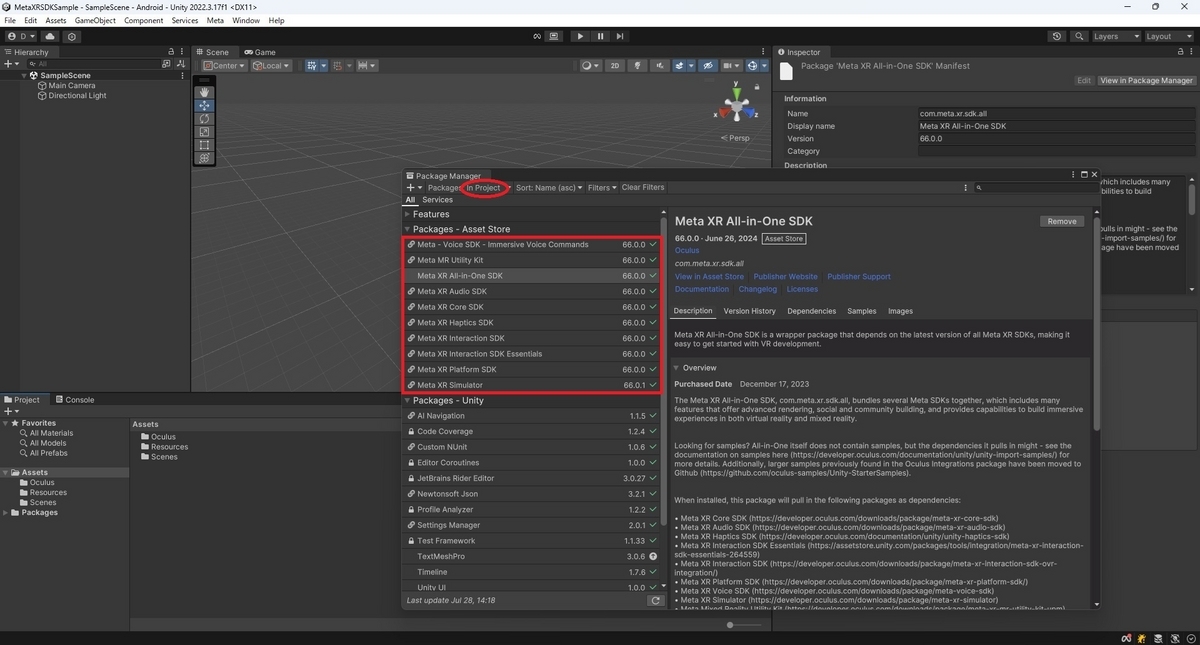Click the Step frame button

(620, 36)
